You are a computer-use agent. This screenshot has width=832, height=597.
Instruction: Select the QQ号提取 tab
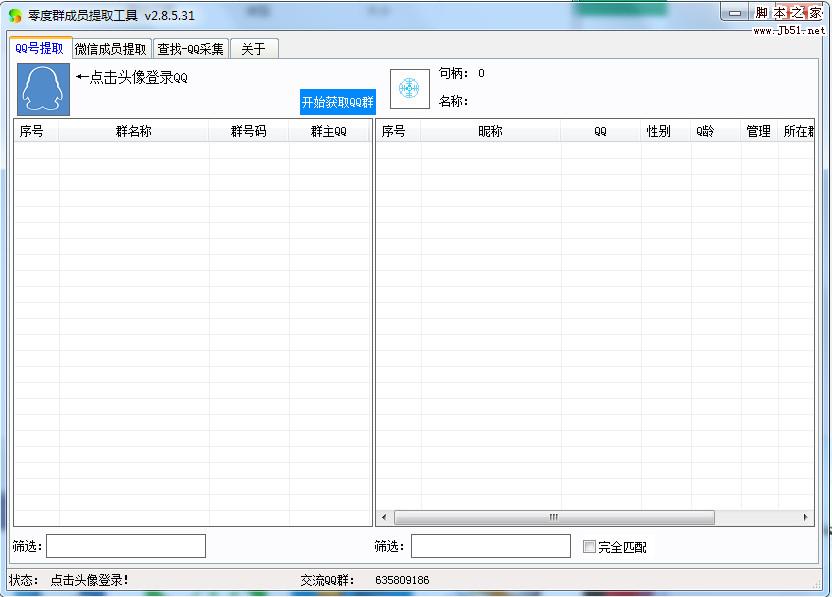(40, 48)
